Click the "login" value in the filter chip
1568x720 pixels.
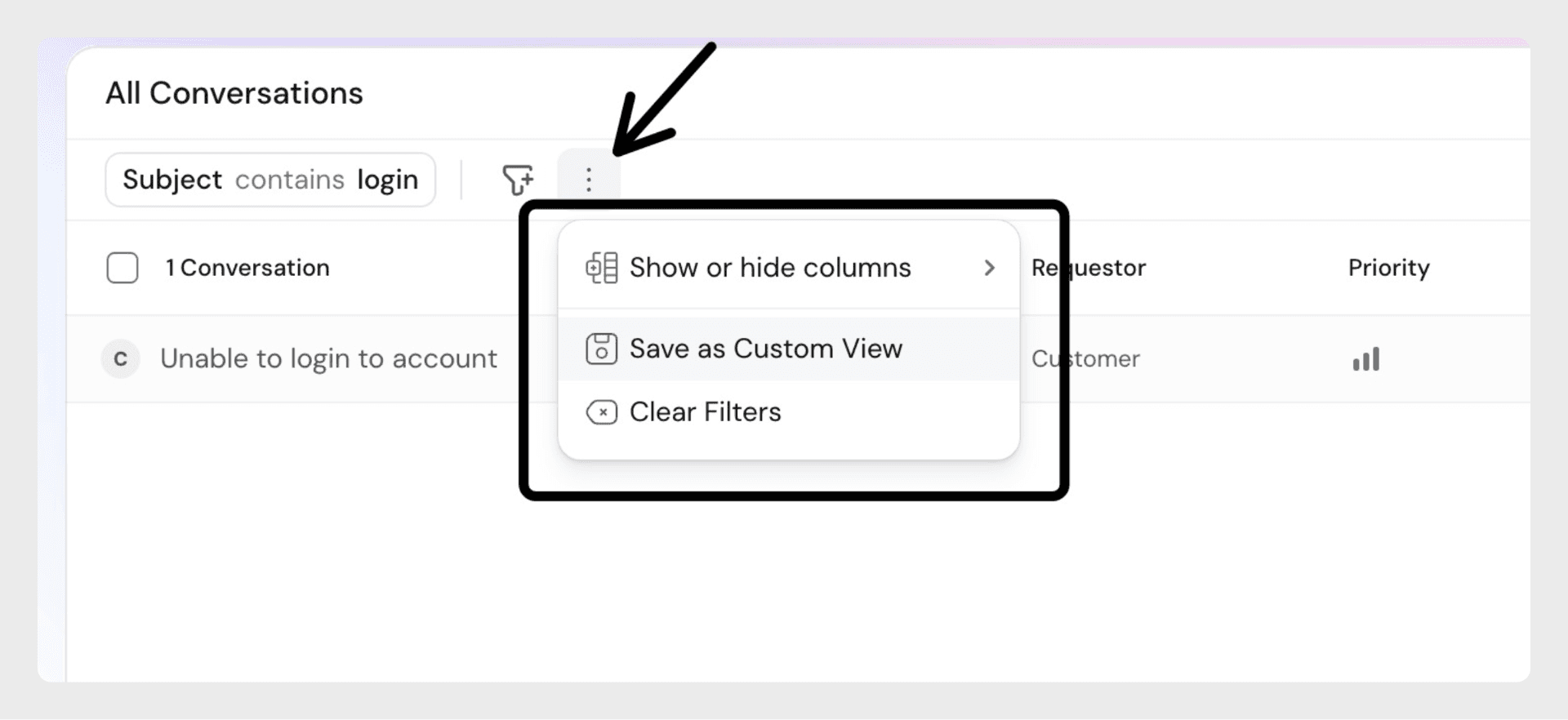(388, 180)
